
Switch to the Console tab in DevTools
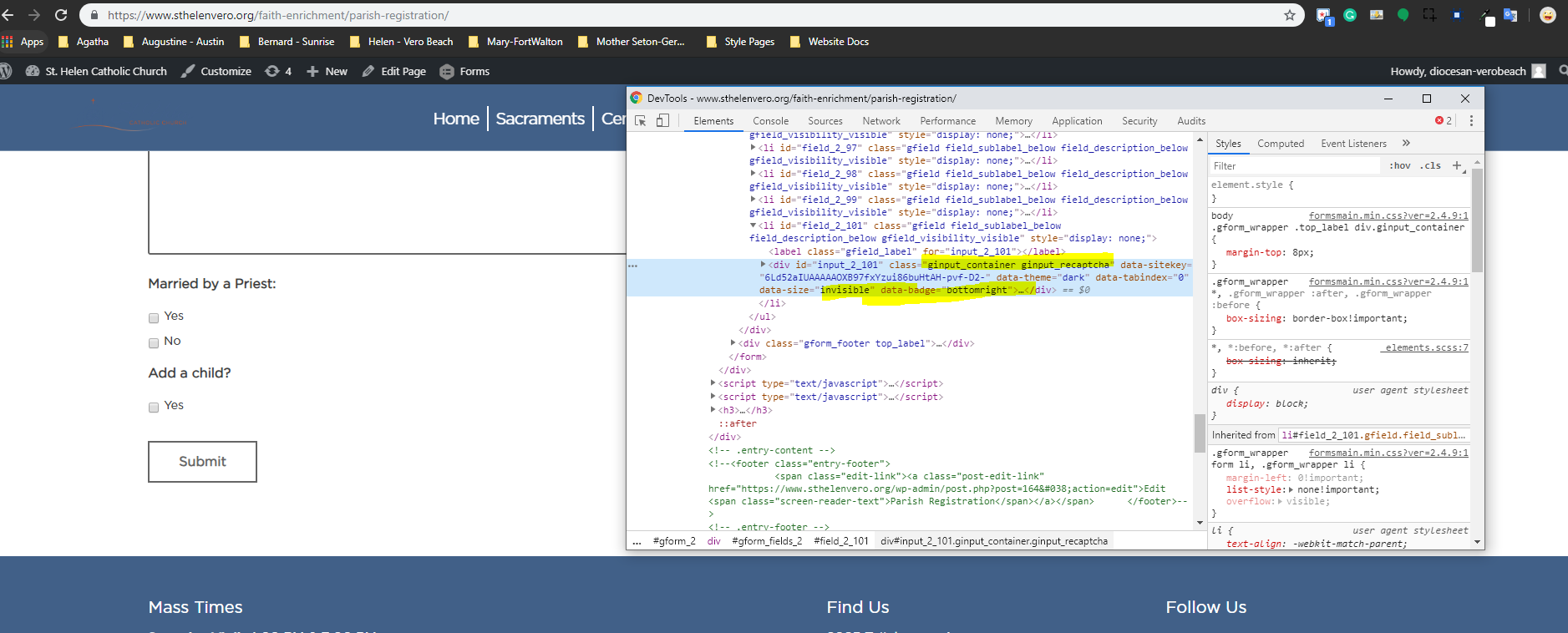click(x=770, y=121)
